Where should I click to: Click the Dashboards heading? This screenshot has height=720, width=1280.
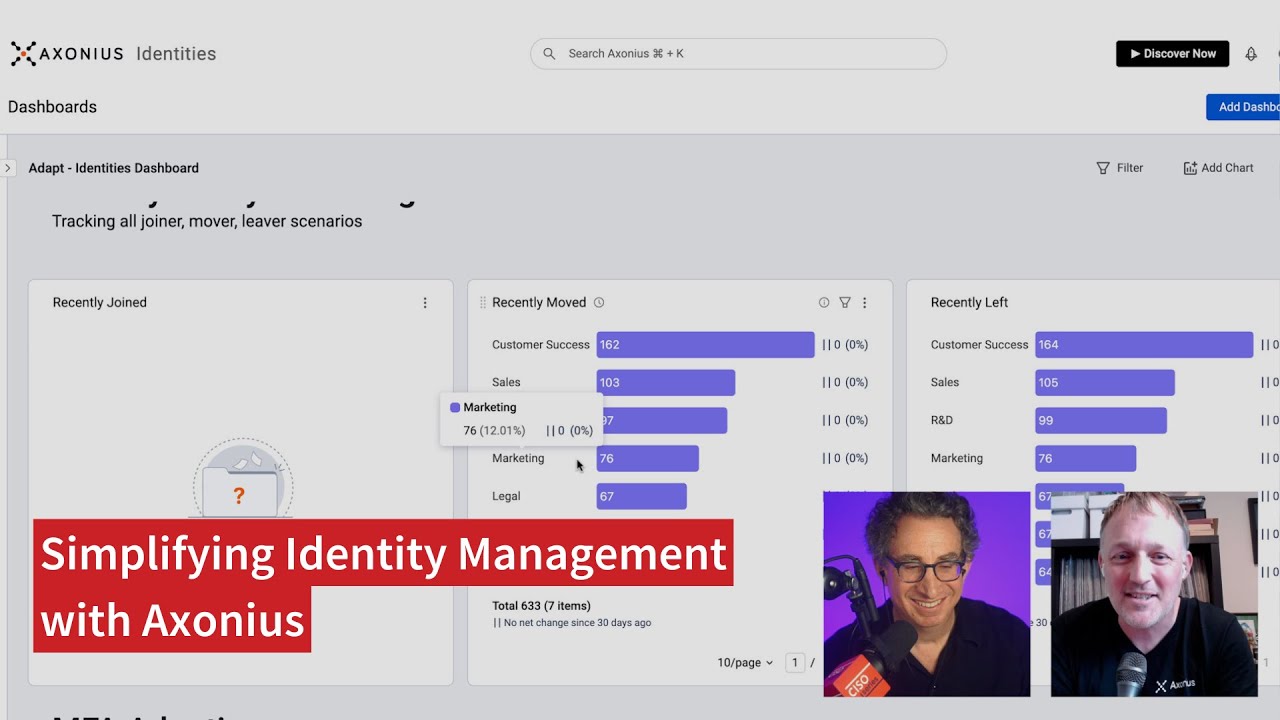52,107
